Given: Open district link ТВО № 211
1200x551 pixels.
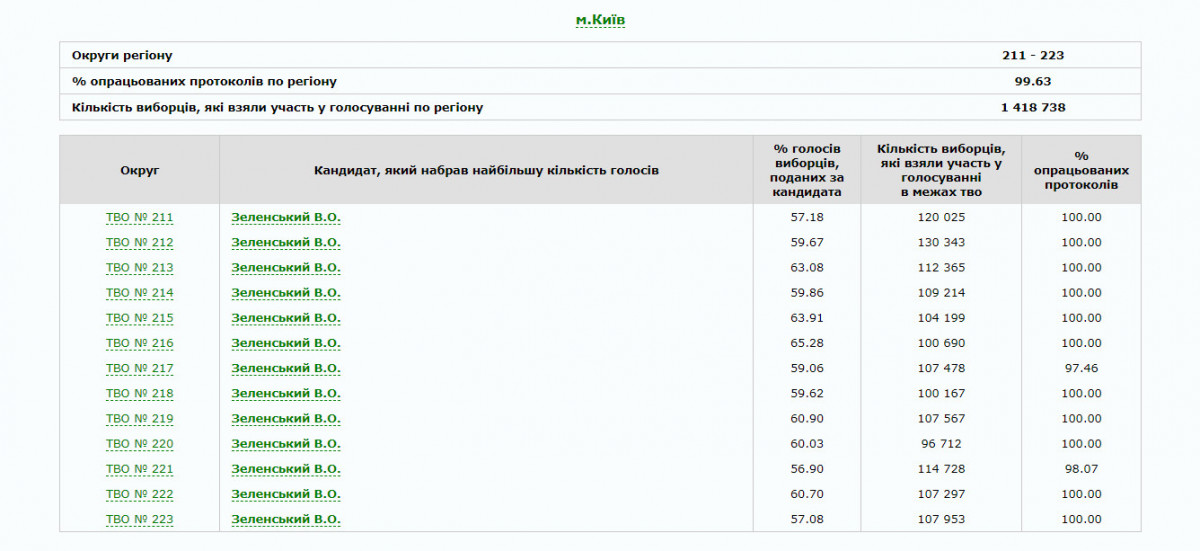Looking at the screenshot, I should pyautogui.click(x=140, y=217).
